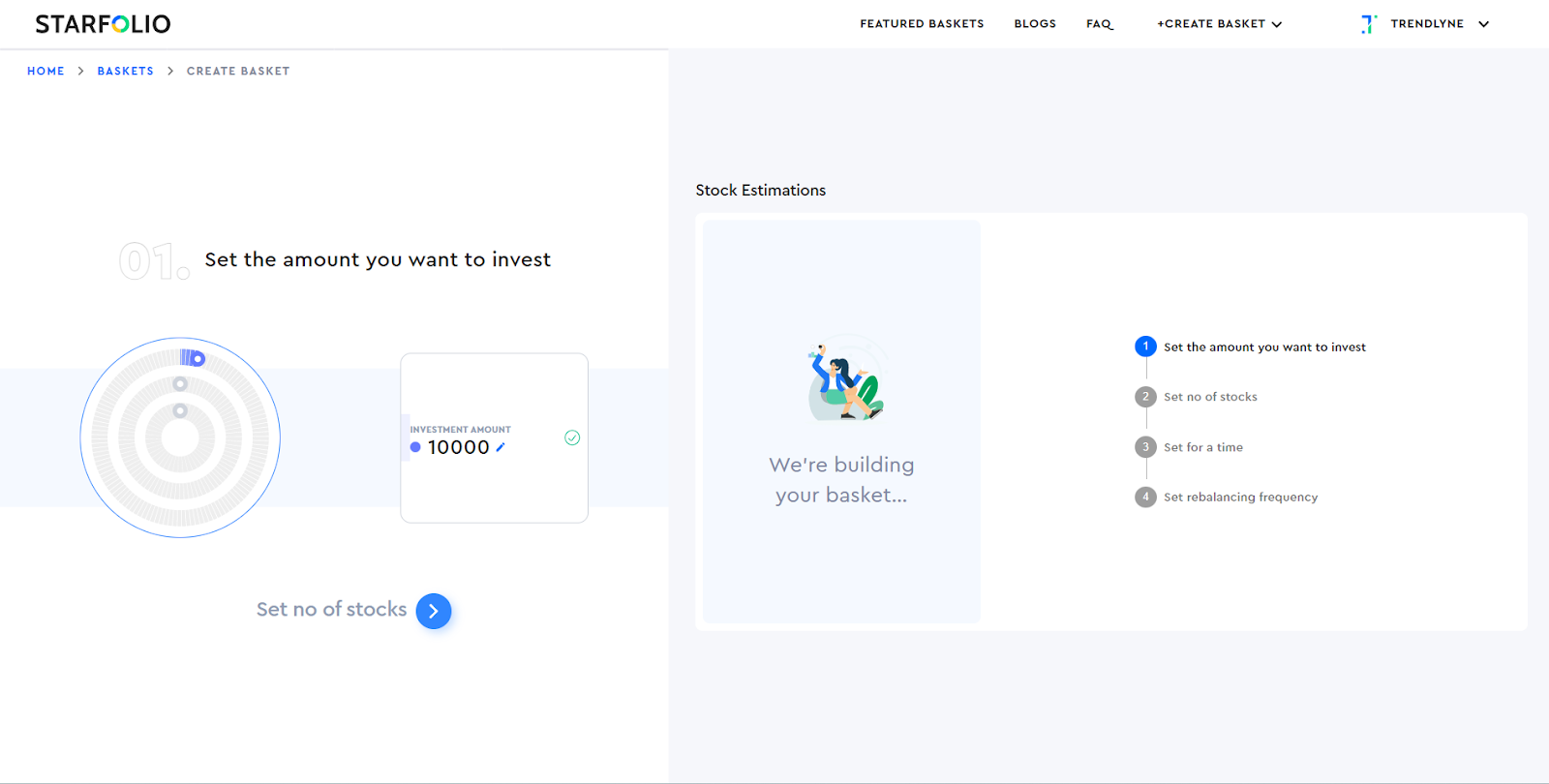Click the inner ring dial knob
This screenshot has width=1549, height=784.
(180, 411)
